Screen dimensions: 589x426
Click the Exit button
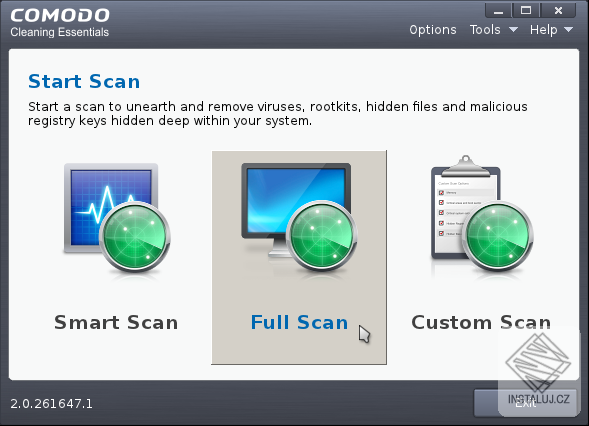coord(525,403)
